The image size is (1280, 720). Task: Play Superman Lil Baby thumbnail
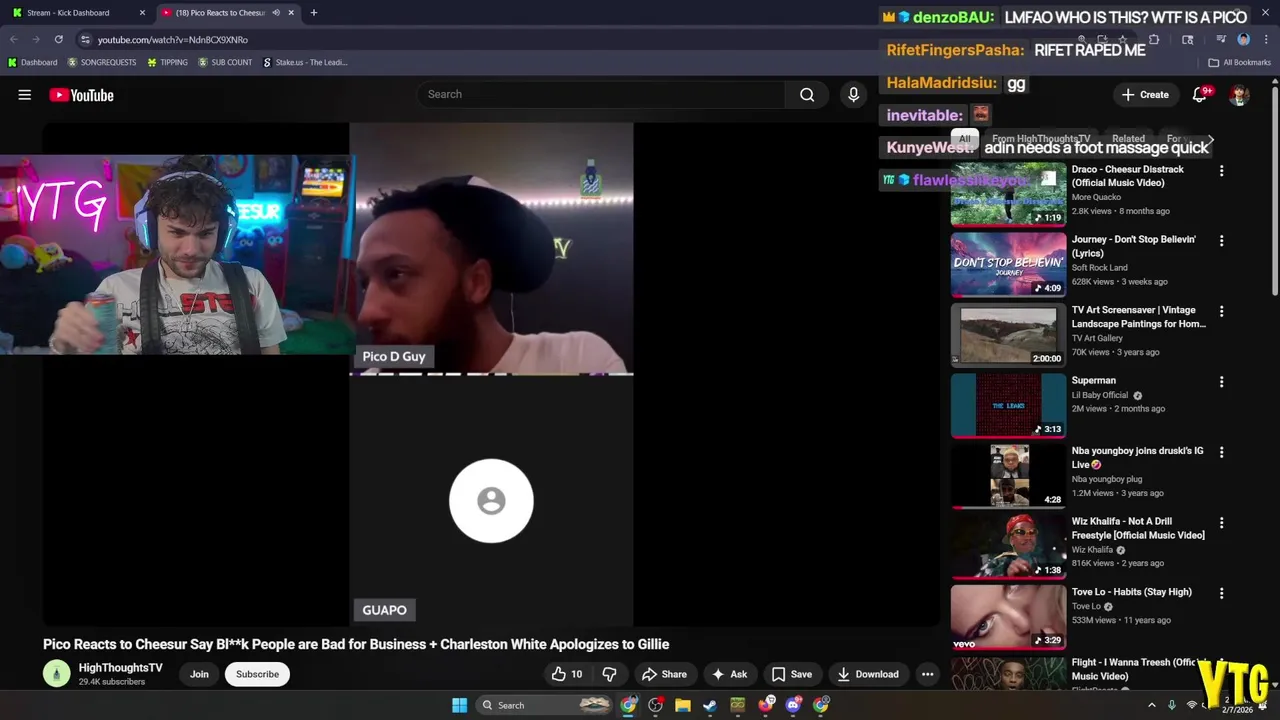pyautogui.click(x=1008, y=405)
